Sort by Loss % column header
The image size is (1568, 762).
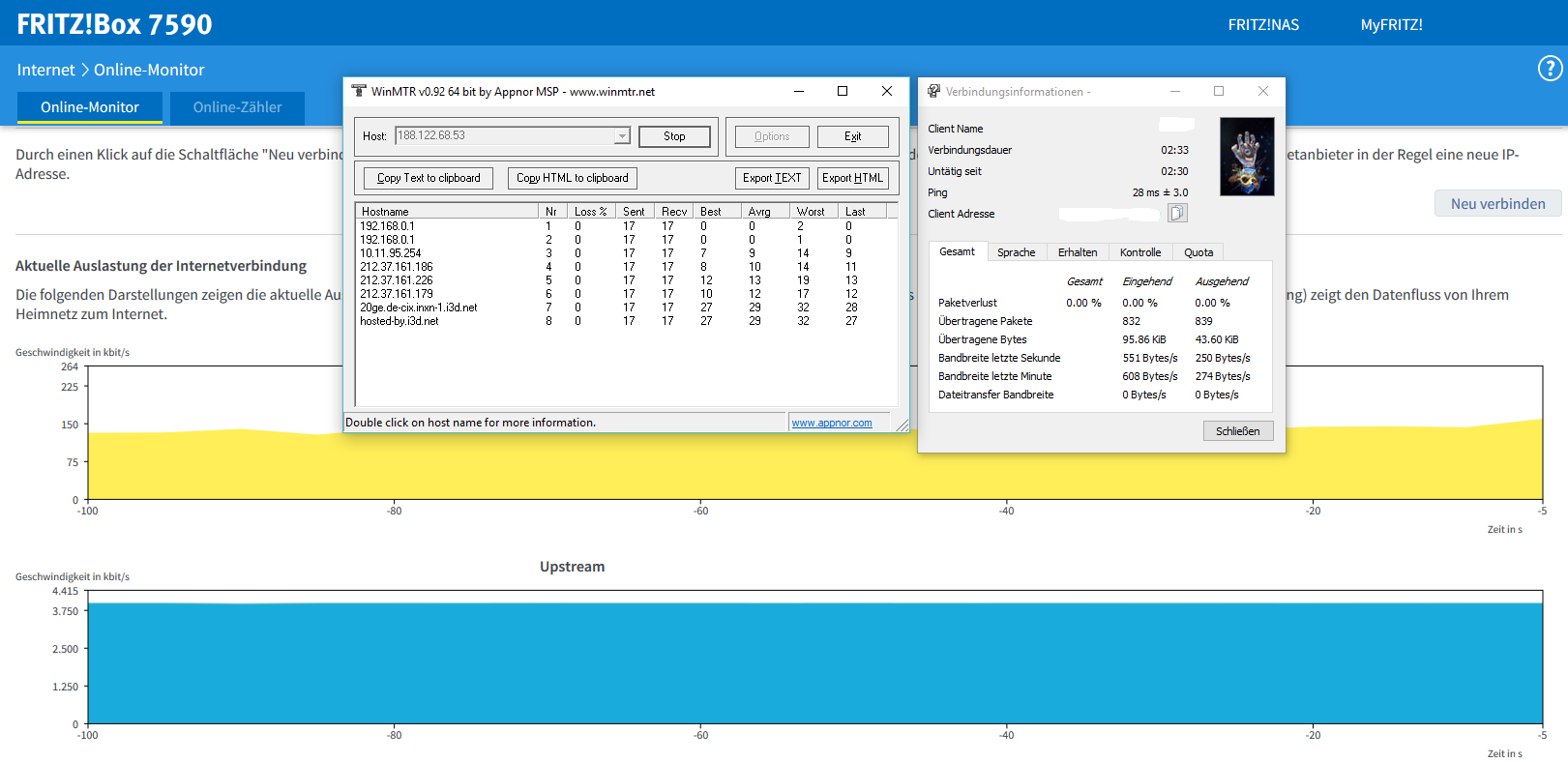[x=591, y=211]
